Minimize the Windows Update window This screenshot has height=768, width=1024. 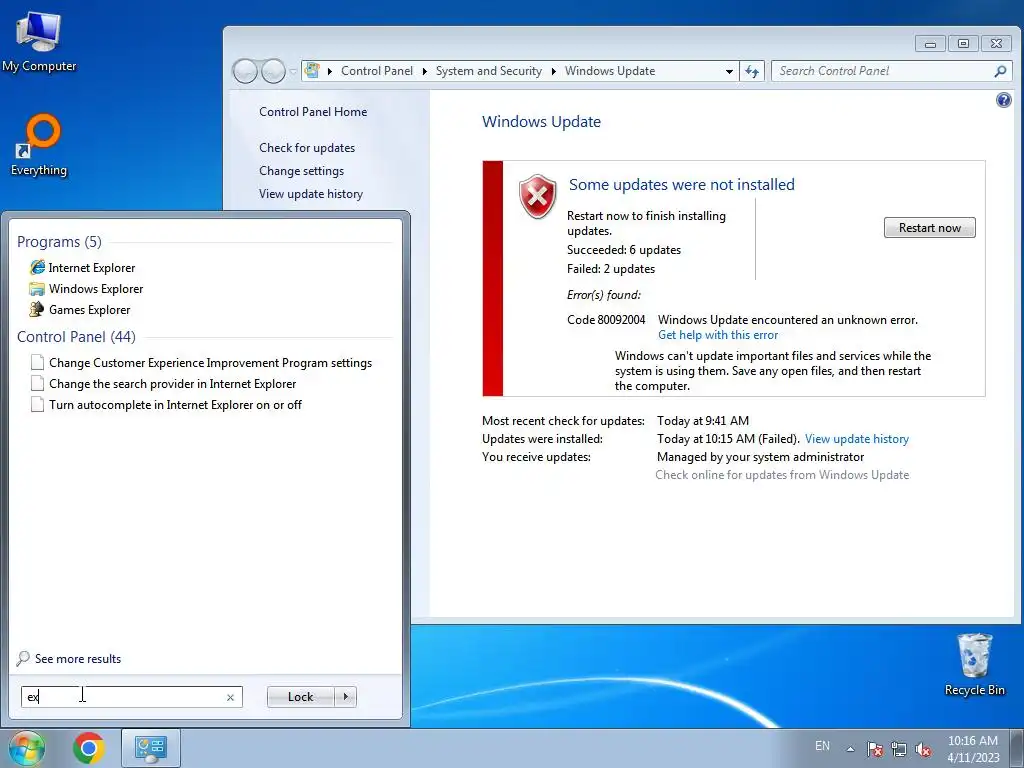(x=931, y=44)
